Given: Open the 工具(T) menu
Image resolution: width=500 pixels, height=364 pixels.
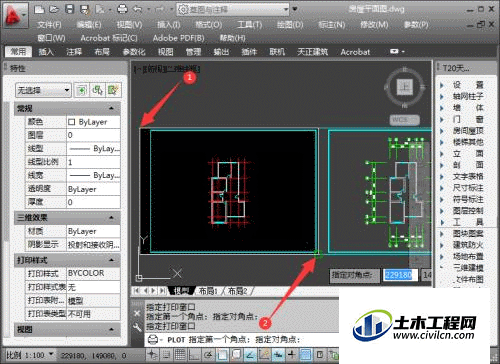Looking at the screenshot, I should (250, 25).
